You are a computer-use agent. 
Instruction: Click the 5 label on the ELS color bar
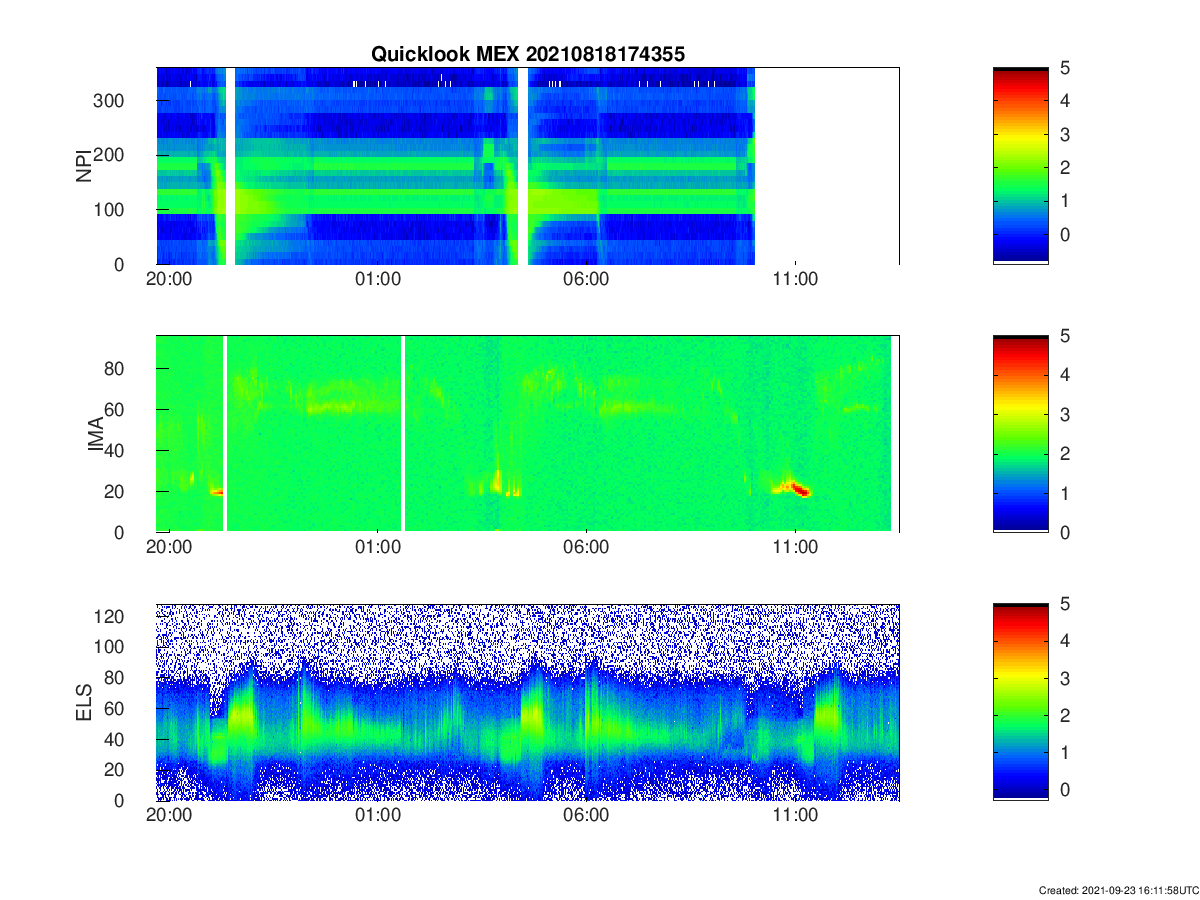[1065, 604]
